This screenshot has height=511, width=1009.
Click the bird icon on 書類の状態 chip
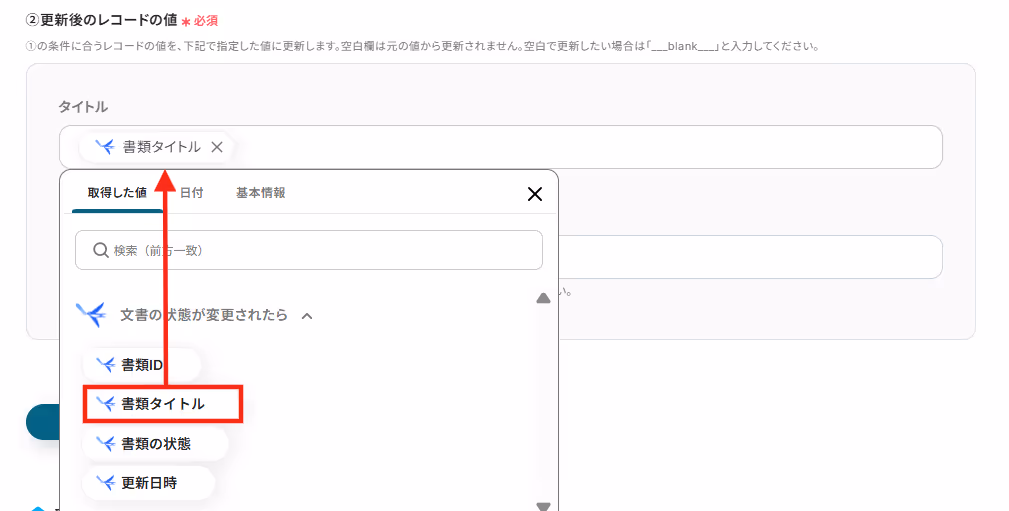pos(106,444)
